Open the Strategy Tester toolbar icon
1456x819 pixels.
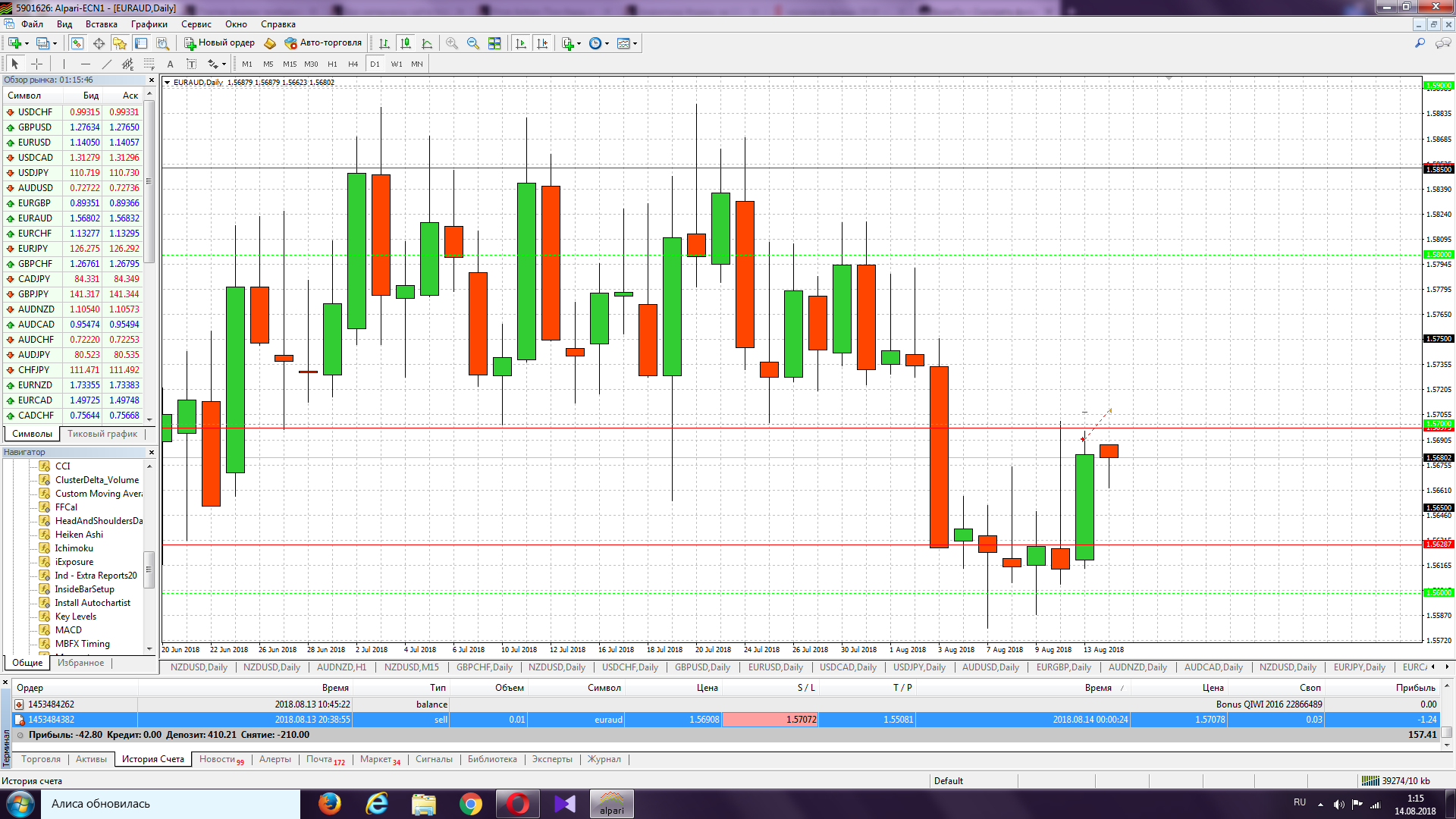coord(162,43)
